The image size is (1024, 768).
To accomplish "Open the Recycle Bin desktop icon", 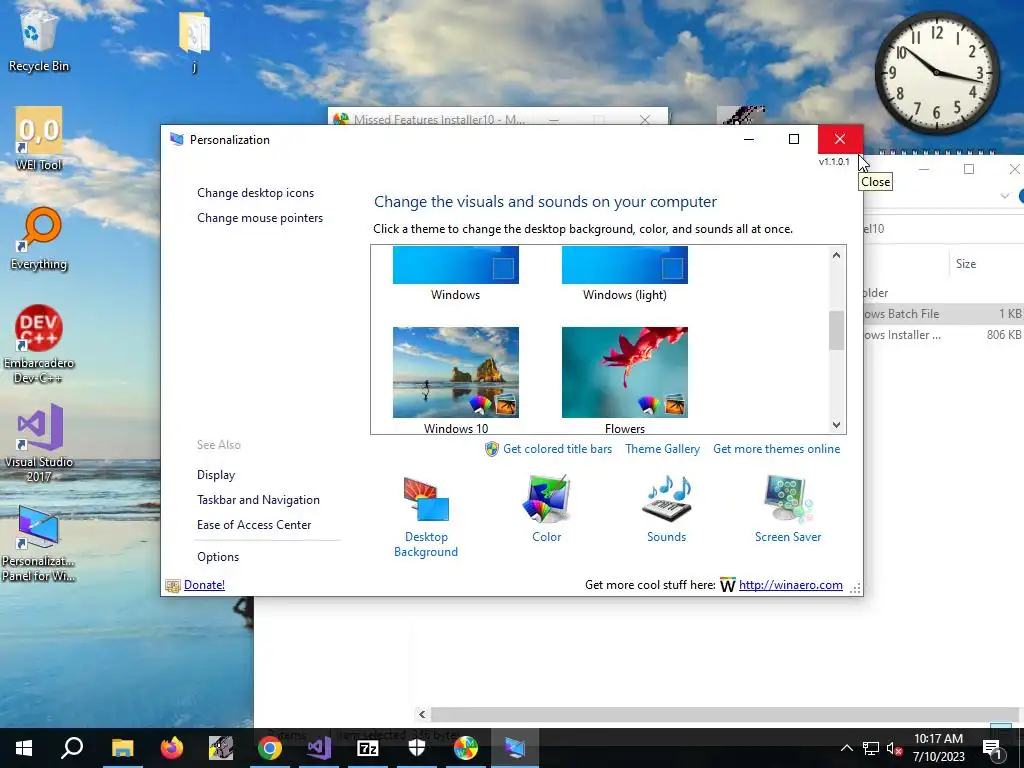I will 39,39.
